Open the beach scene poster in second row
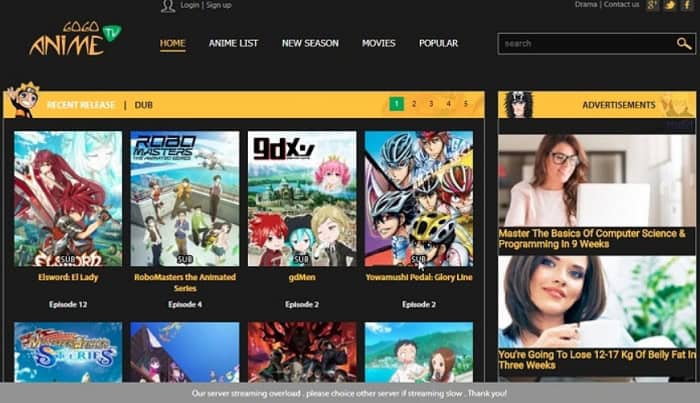This screenshot has height=403, width=700. (419, 352)
